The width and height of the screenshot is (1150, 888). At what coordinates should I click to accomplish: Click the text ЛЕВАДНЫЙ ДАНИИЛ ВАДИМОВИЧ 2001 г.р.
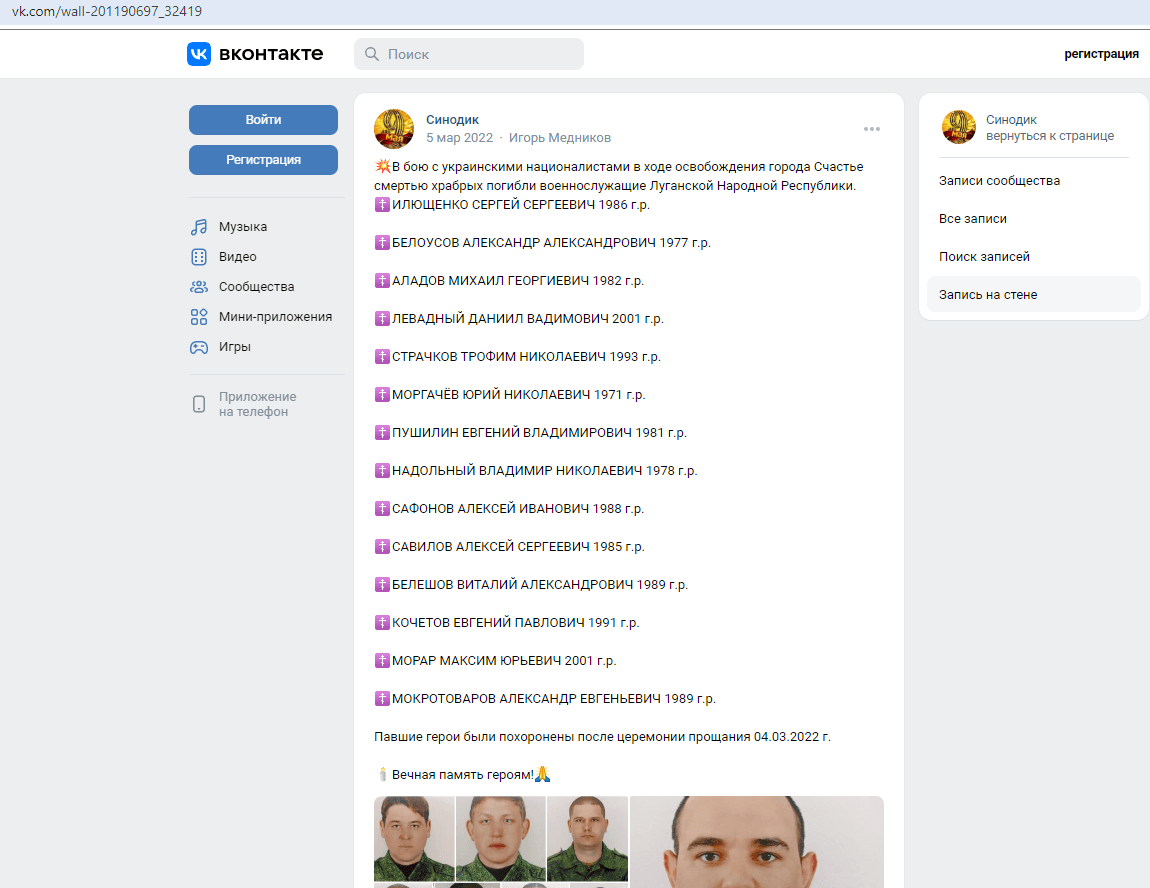tap(527, 318)
